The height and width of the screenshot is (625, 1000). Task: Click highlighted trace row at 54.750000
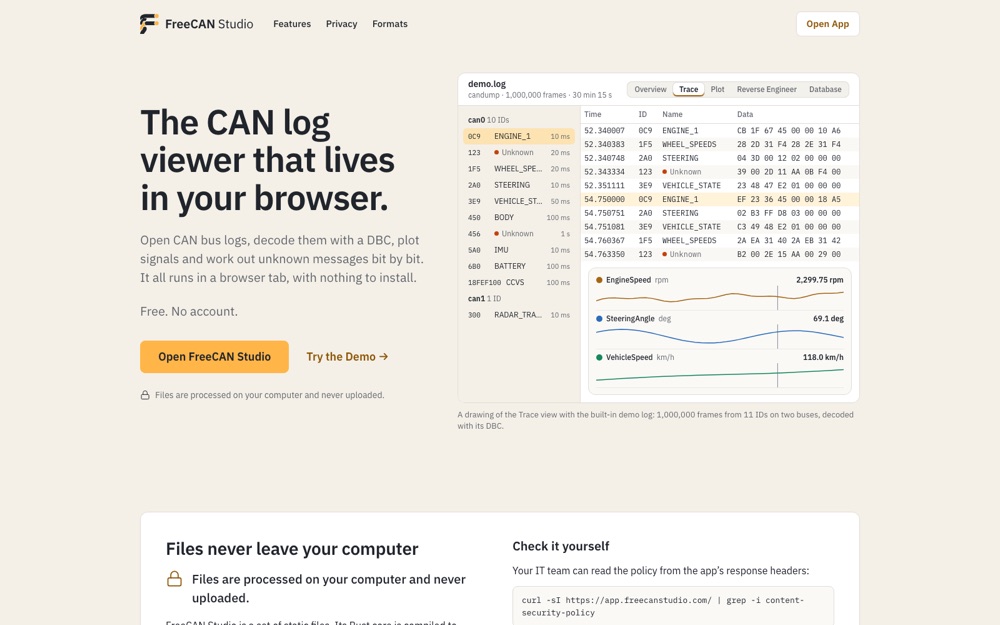[719, 199]
